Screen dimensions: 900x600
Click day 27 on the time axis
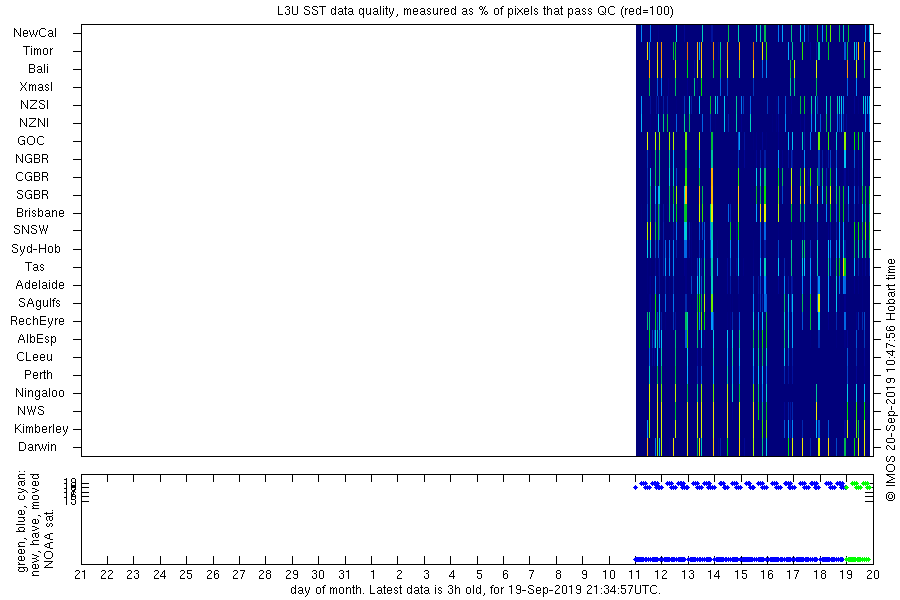point(239,575)
